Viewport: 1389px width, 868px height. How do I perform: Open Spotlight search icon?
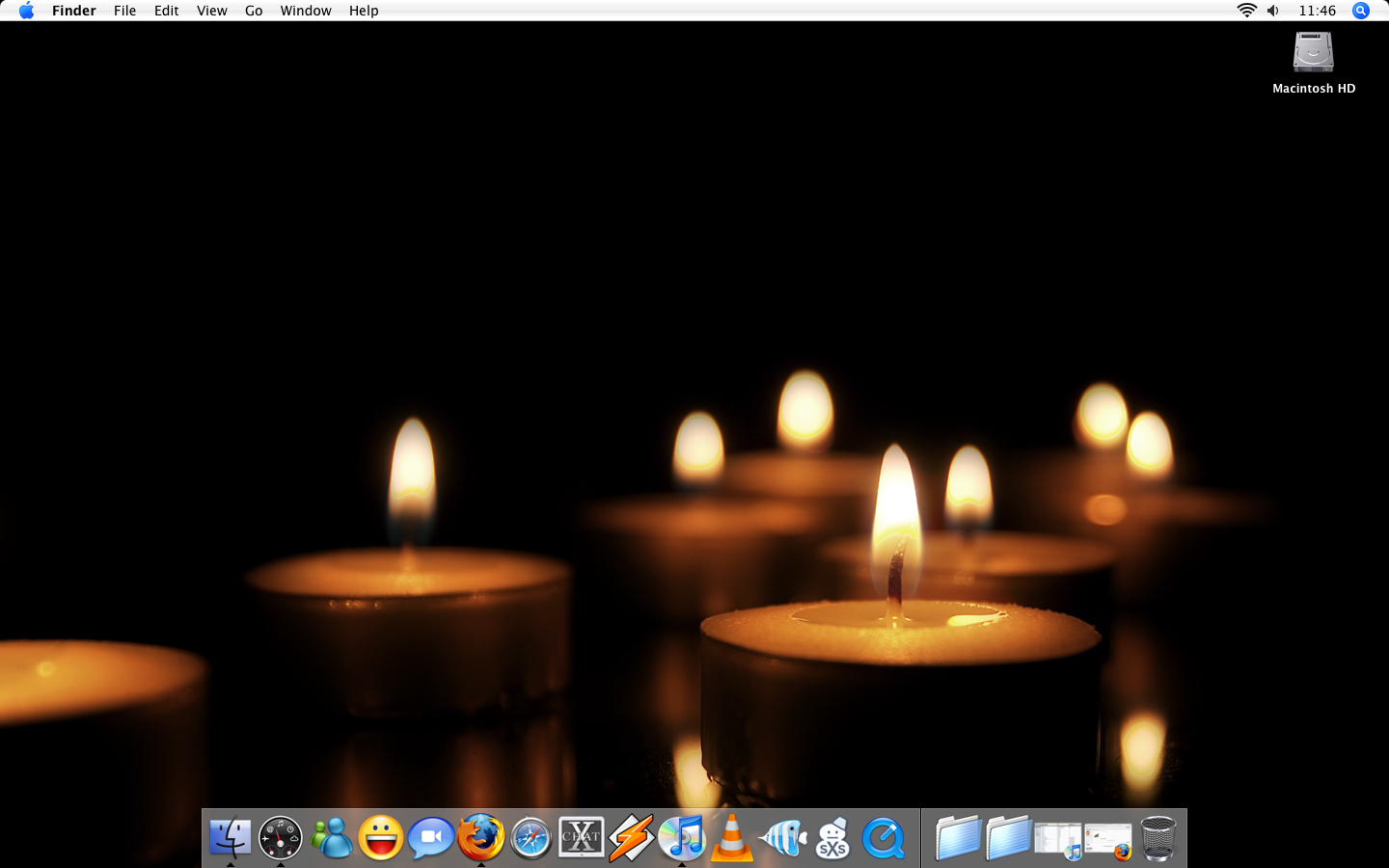click(1361, 11)
